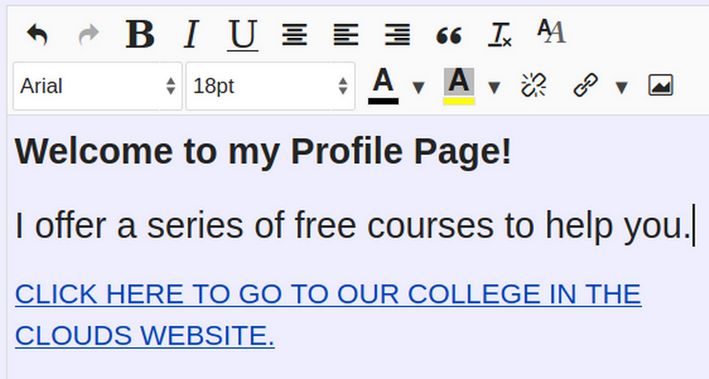The height and width of the screenshot is (379, 709).
Task: Undo the last edit
Action: pos(37,35)
